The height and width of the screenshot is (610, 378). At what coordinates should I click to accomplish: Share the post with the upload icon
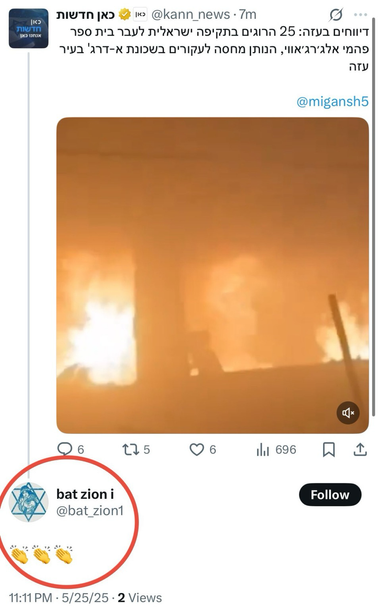pos(360,449)
